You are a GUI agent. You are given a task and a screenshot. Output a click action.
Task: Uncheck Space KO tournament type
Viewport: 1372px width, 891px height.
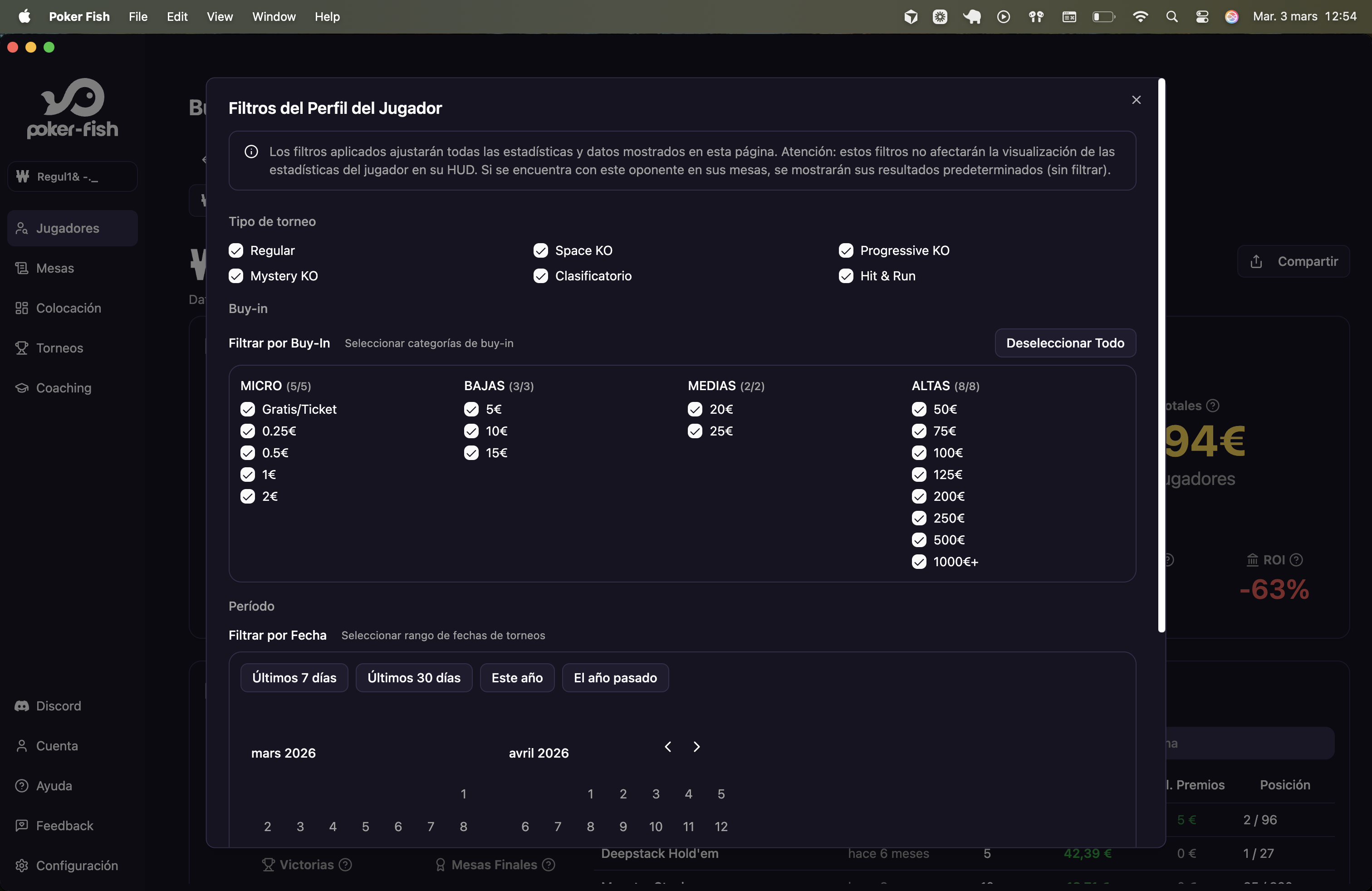tap(540, 250)
